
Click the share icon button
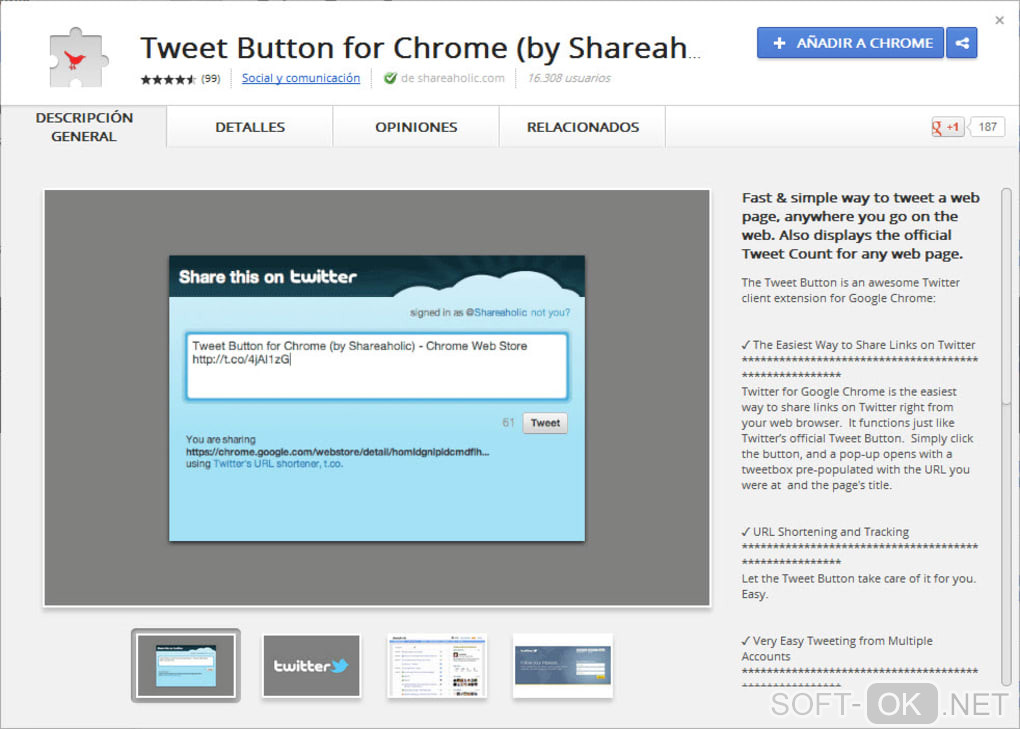(x=961, y=43)
